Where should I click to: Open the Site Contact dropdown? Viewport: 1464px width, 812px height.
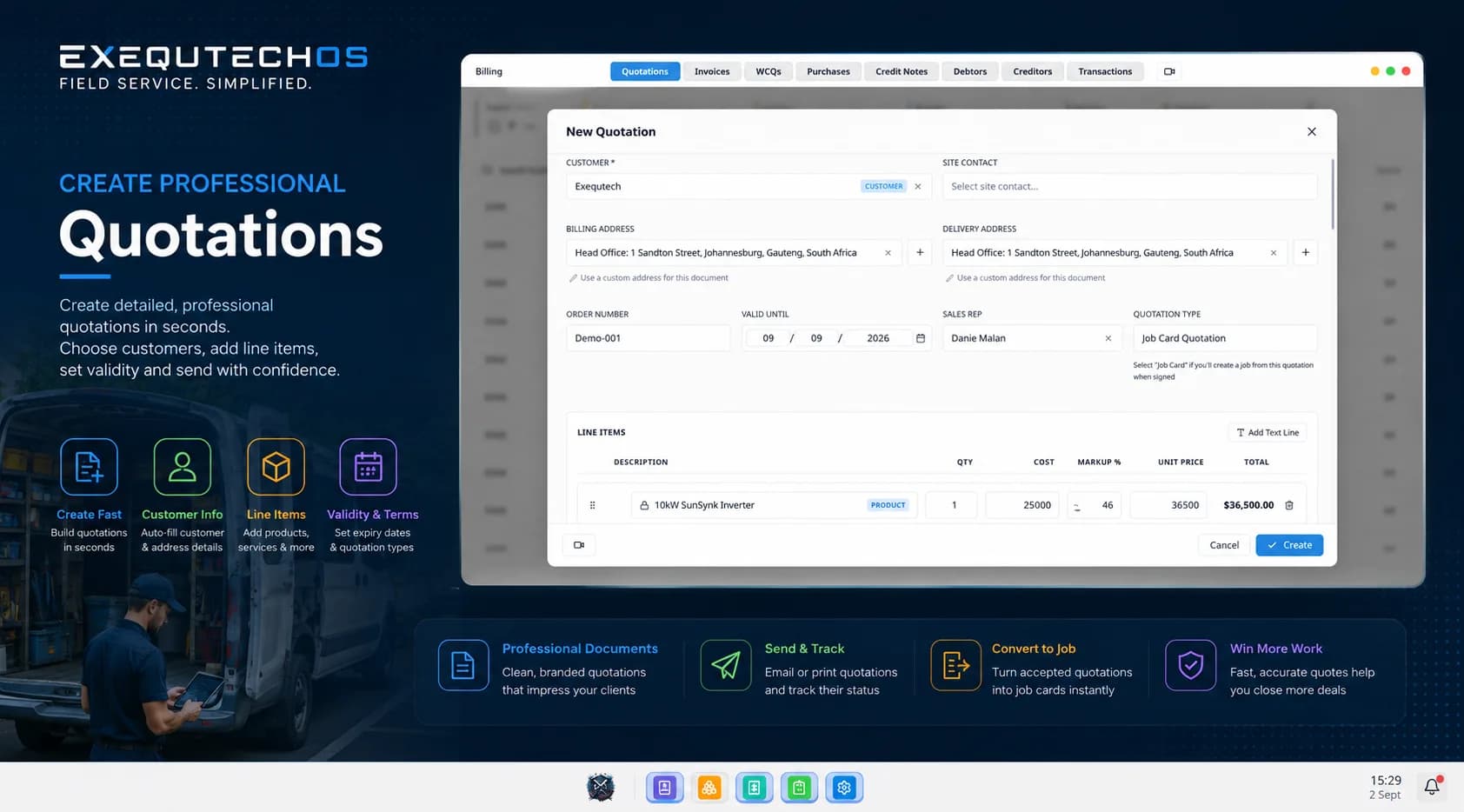click(x=1129, y=186)
